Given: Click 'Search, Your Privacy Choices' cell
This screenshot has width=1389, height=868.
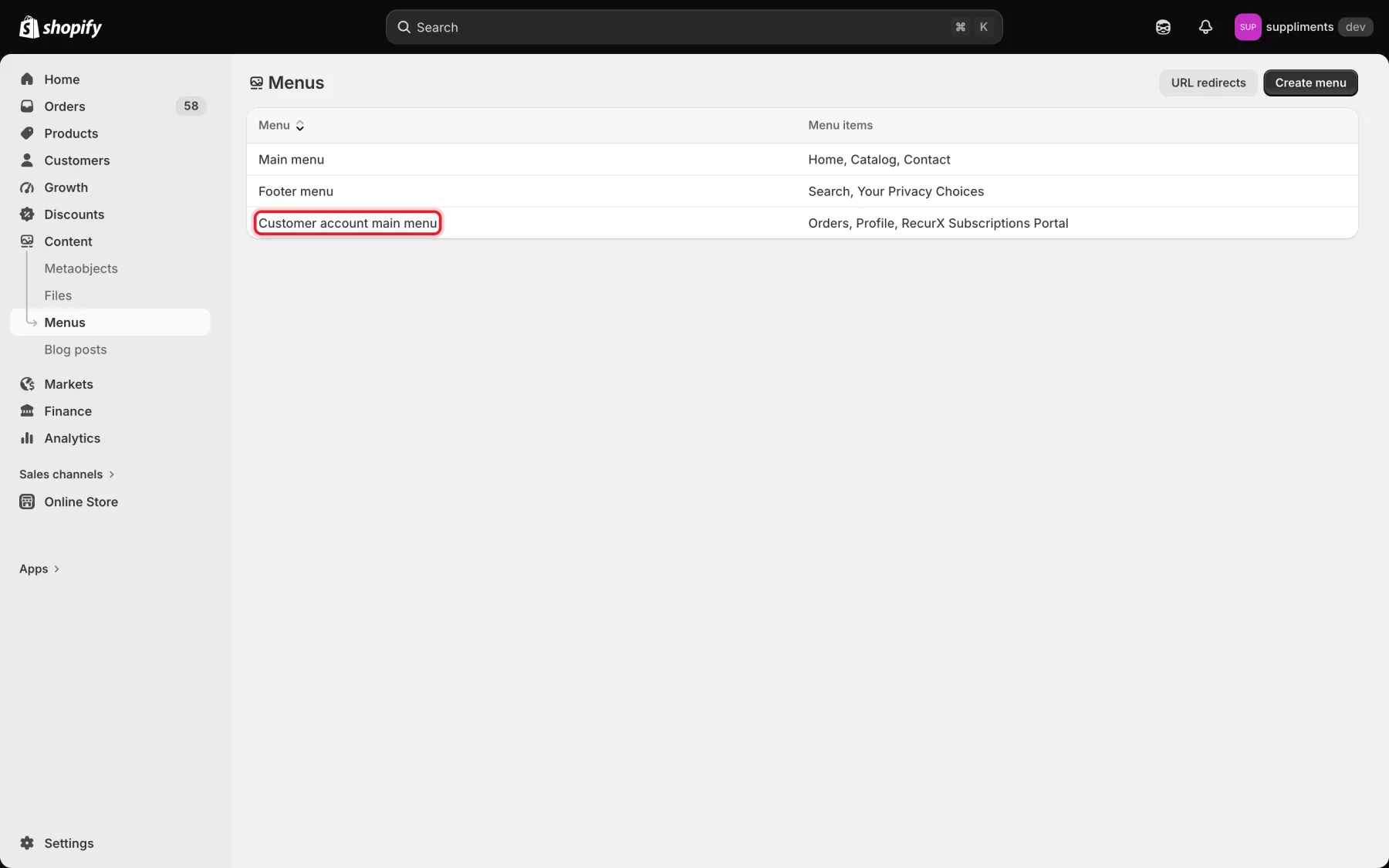Looking at the screenshot, I should click(x=896, y=191).
